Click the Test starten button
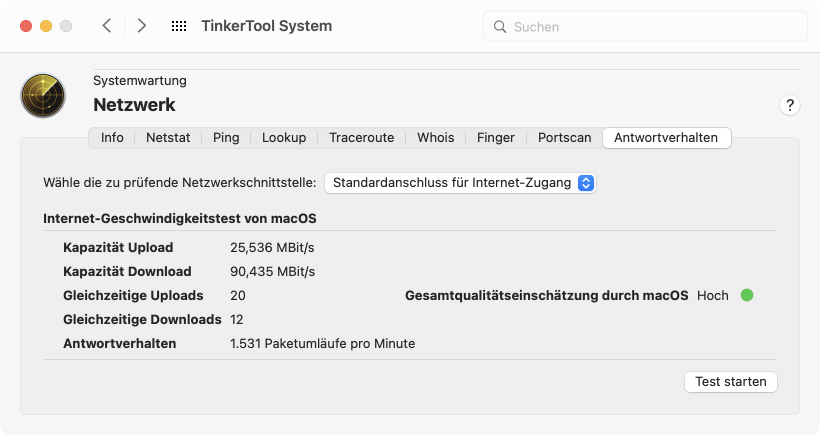This screenshot has width=820, height=435. coord(731,382)
